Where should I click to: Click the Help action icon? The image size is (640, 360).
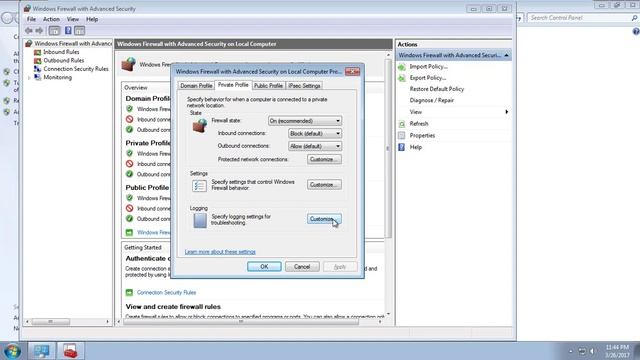402,147
